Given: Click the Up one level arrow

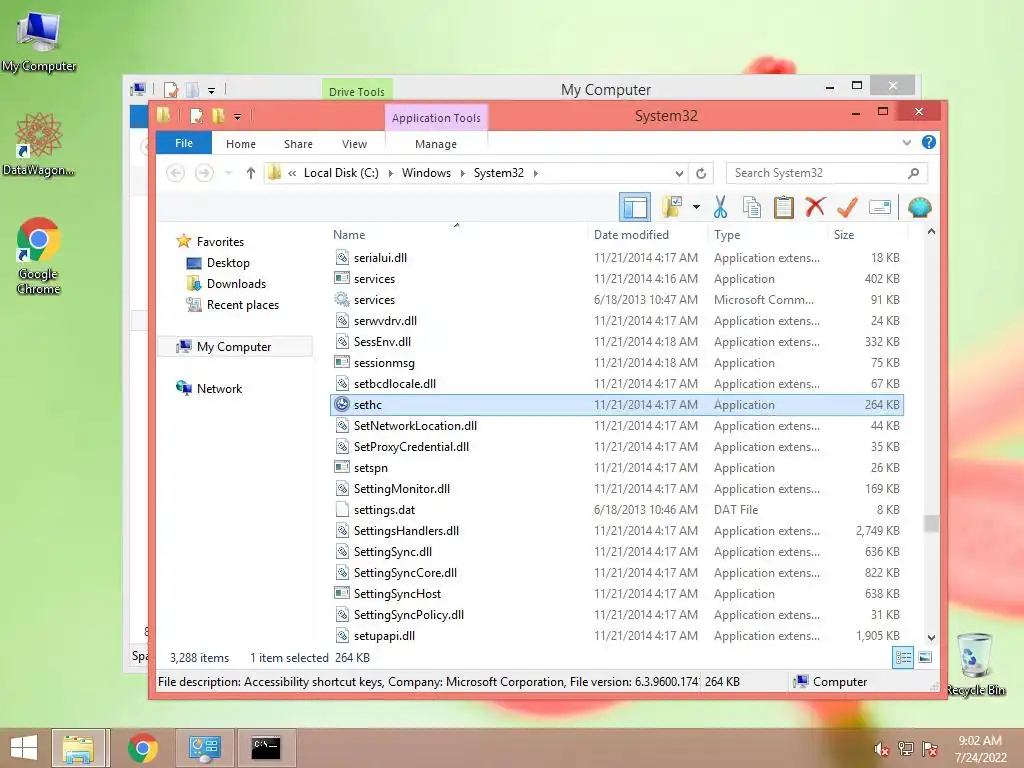Looking at the screenshot, I should pos(251,173).
